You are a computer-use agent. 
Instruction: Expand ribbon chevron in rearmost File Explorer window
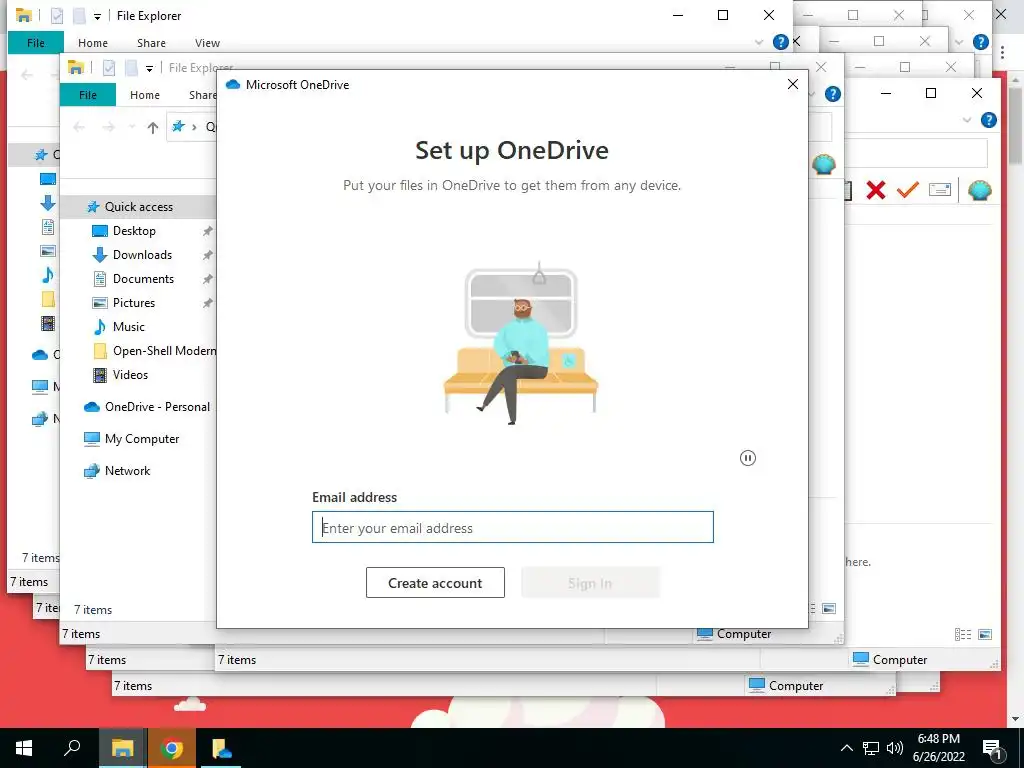tap(759, 42)
